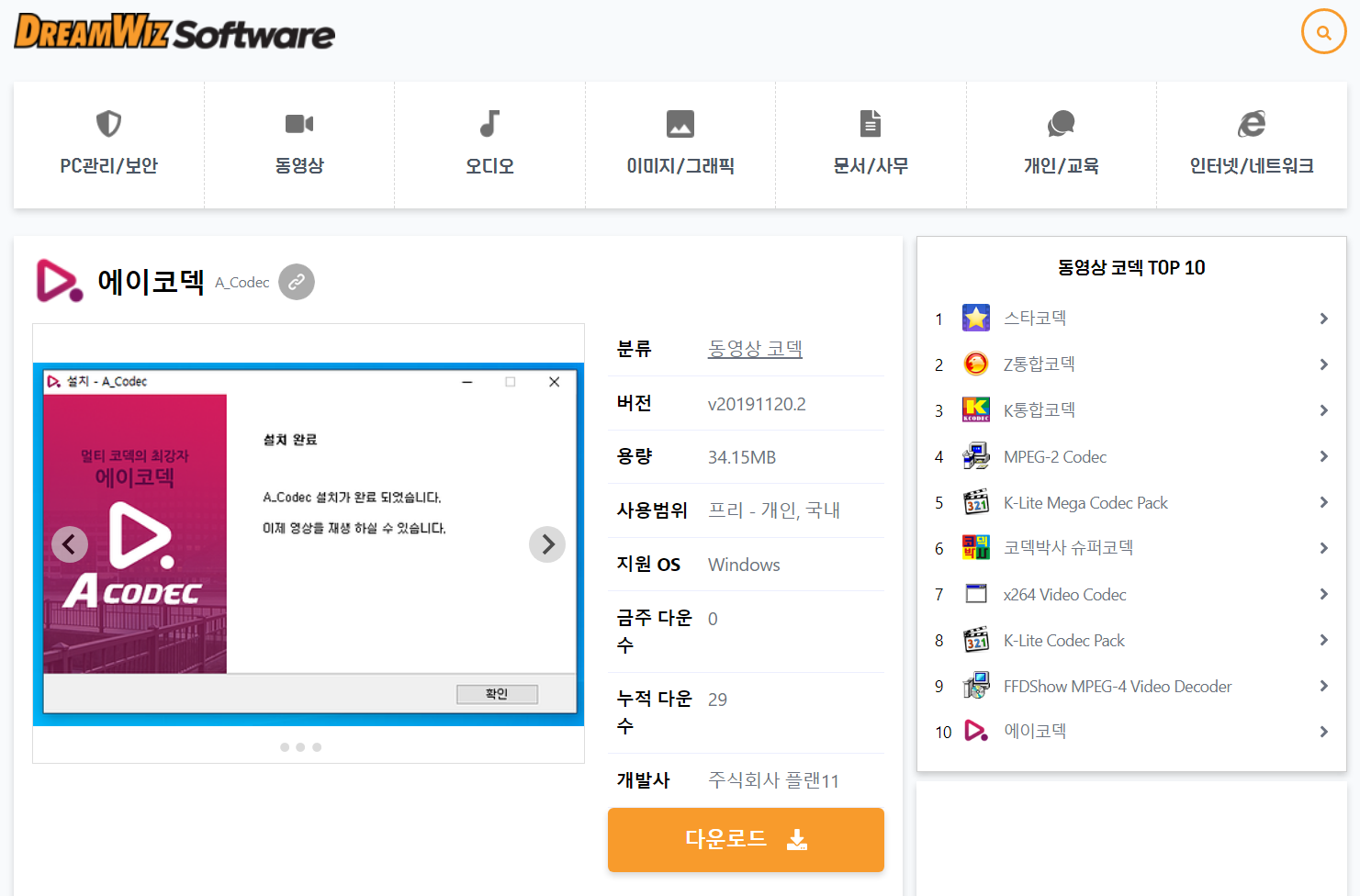Click the 에이코덱 icon in TOP 10 list
The width and height of the screenshot is (1360, 896).
coord(975,731)
